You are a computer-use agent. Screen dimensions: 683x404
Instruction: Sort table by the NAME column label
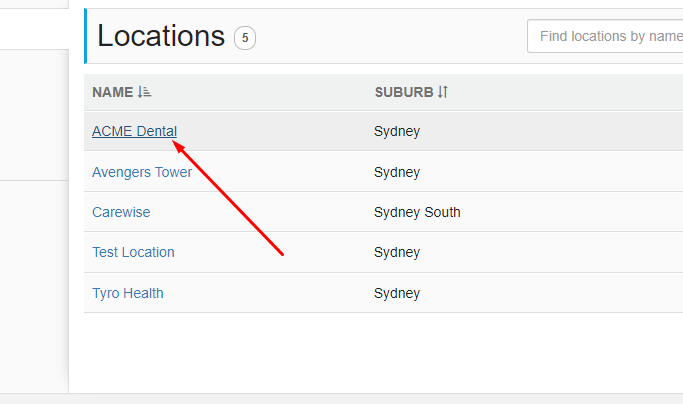coord(112,92)
